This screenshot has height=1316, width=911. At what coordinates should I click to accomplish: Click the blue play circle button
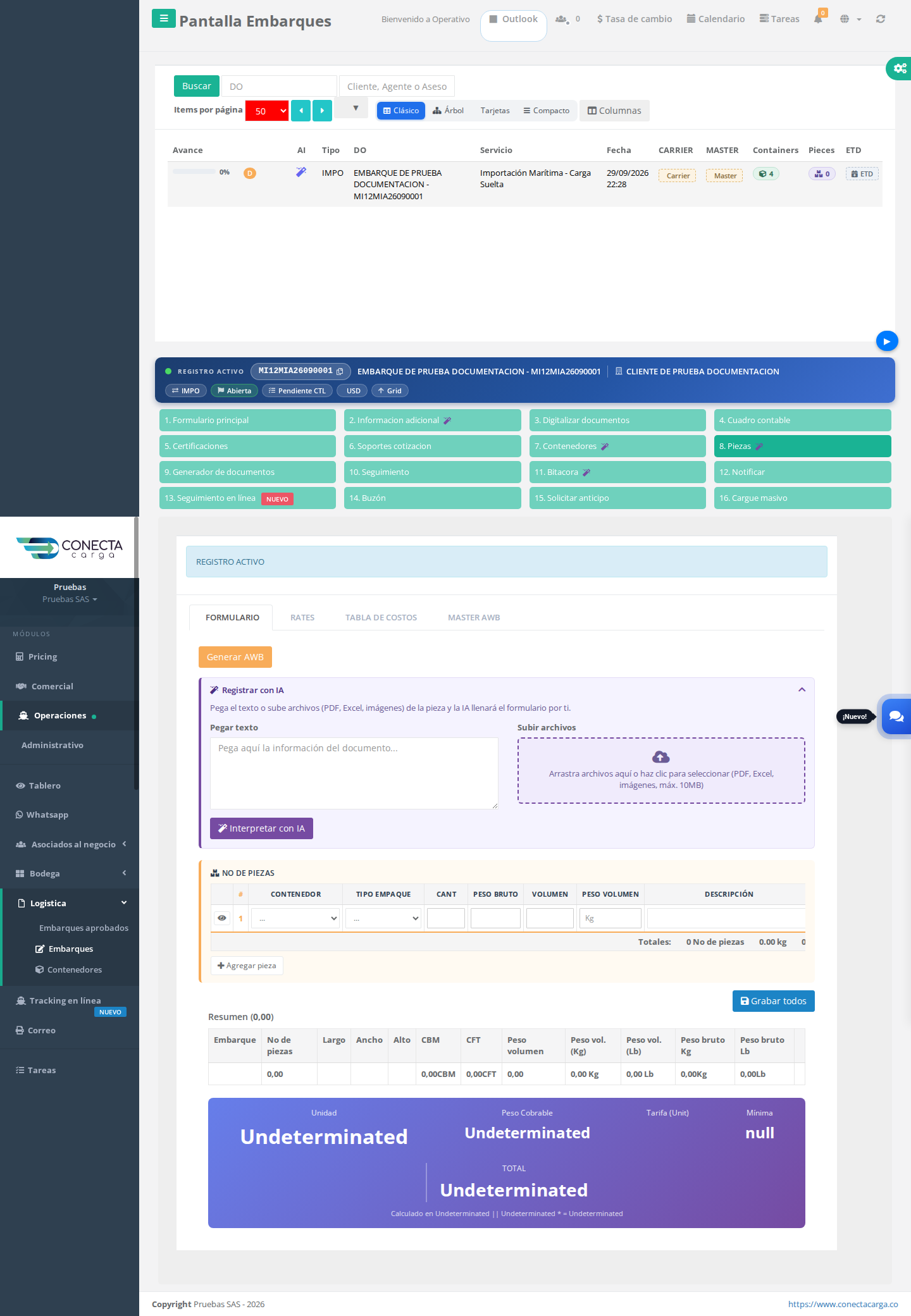click(x=887, y=341)
